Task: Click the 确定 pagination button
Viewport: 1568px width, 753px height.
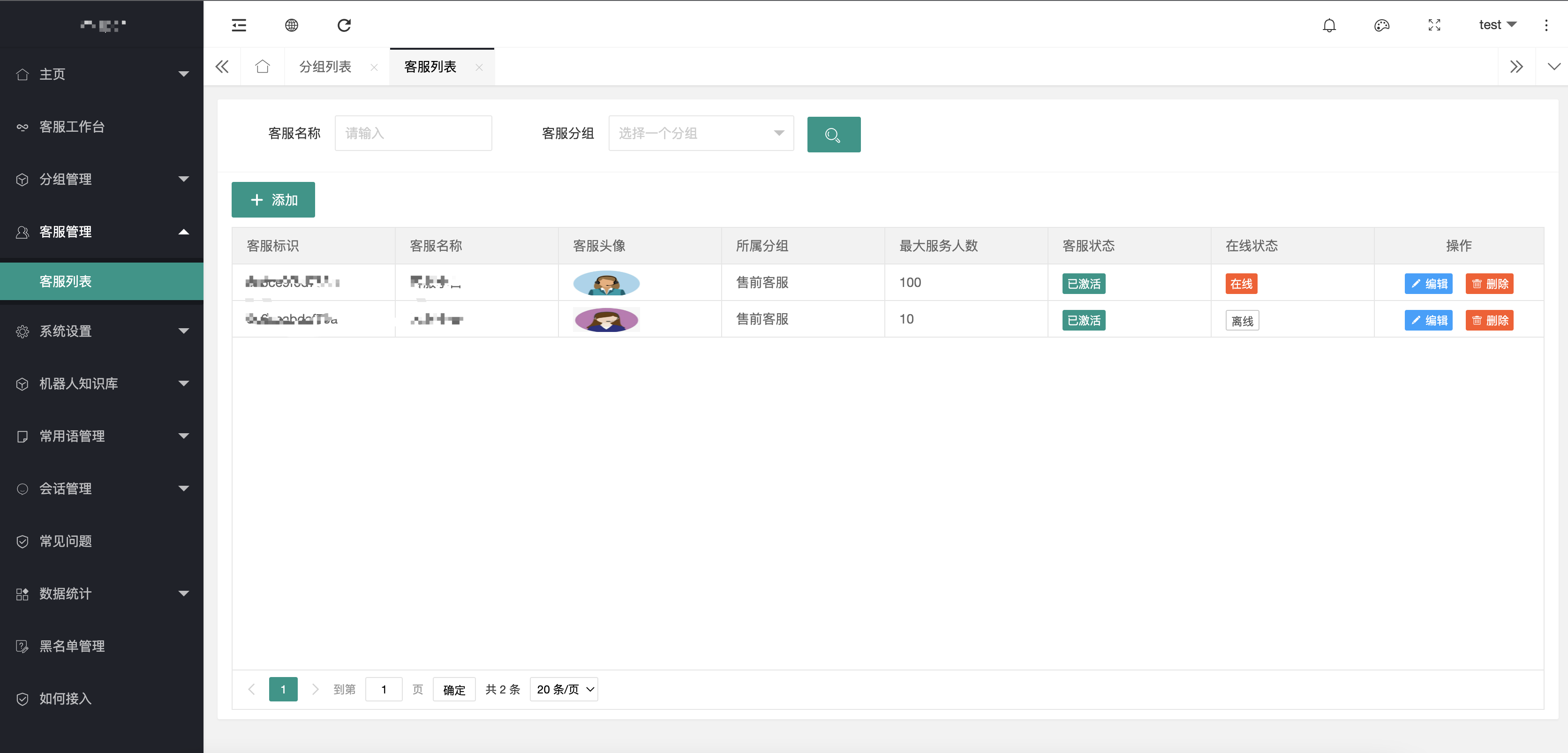Action: [x=454, y=689]
